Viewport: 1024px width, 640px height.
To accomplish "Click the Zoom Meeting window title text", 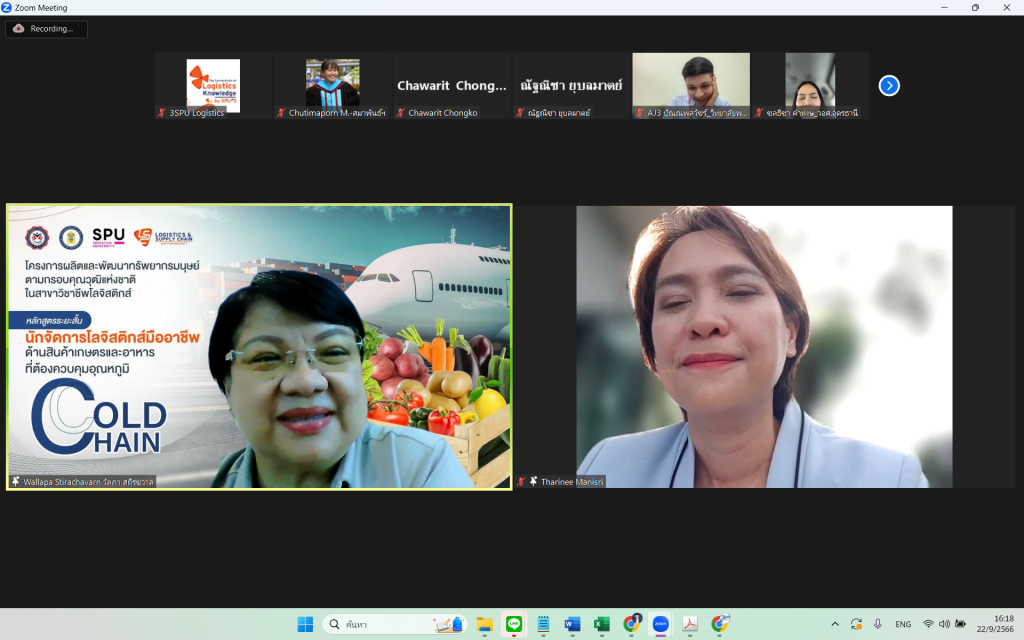I will tap(41, 8).
